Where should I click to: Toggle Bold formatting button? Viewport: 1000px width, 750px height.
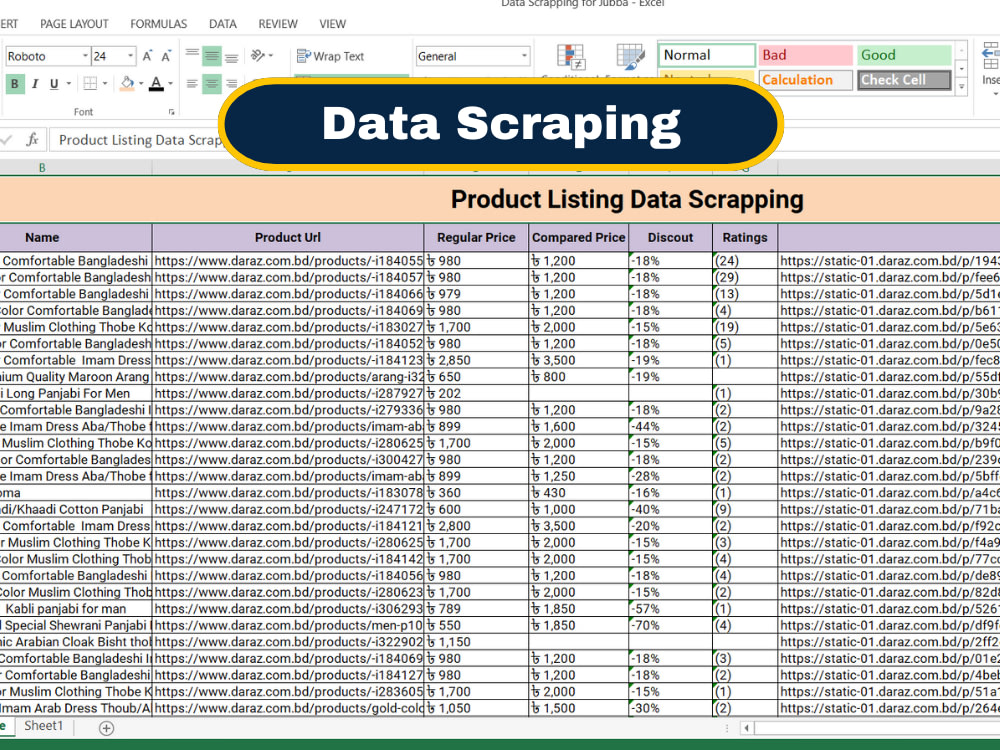[15, 84]
